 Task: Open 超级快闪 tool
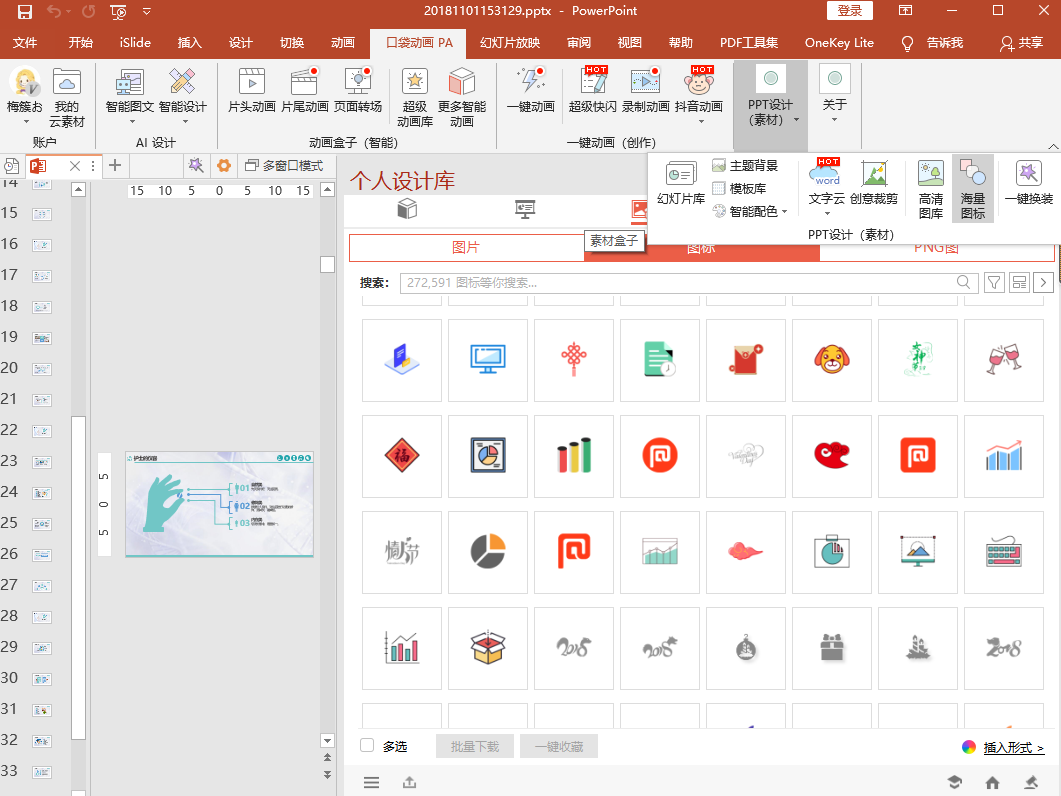pos(593,90)
